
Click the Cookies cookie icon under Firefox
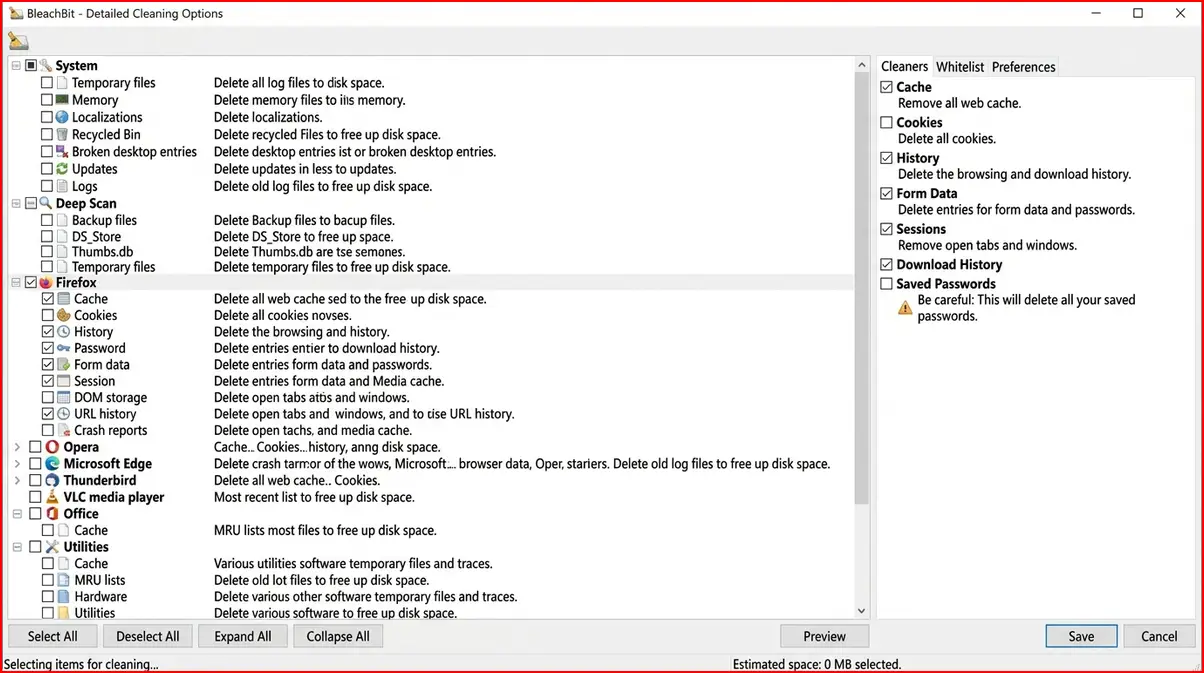64,315
